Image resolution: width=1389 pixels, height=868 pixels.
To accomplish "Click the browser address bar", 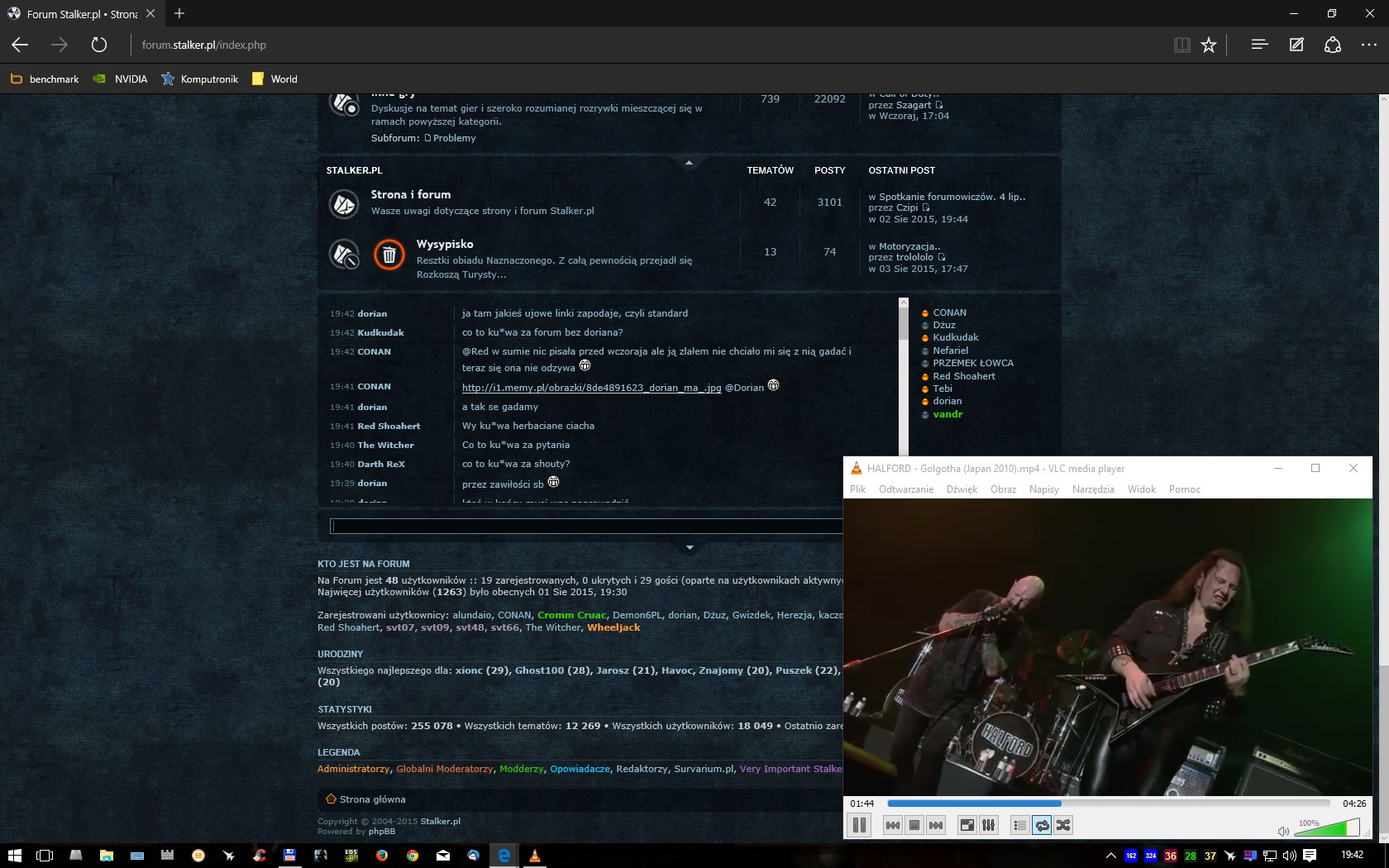I will [645, 45].
